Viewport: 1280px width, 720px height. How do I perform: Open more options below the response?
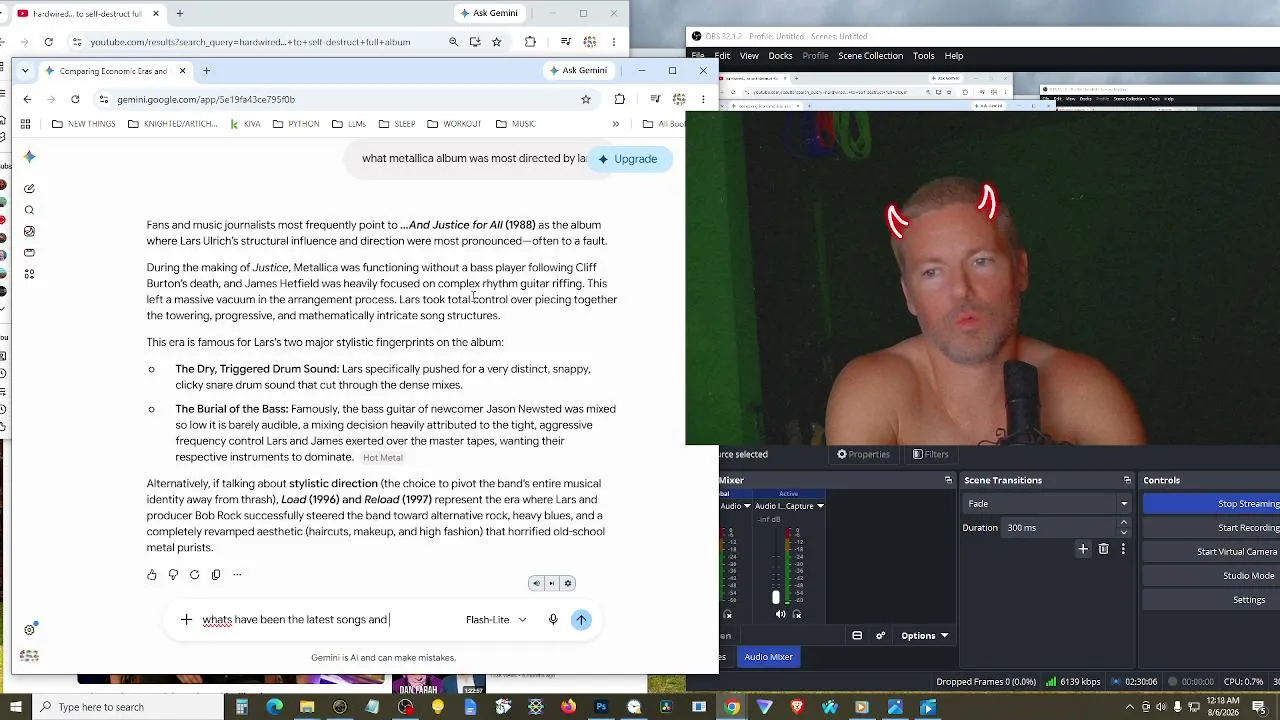click(237, 575)
